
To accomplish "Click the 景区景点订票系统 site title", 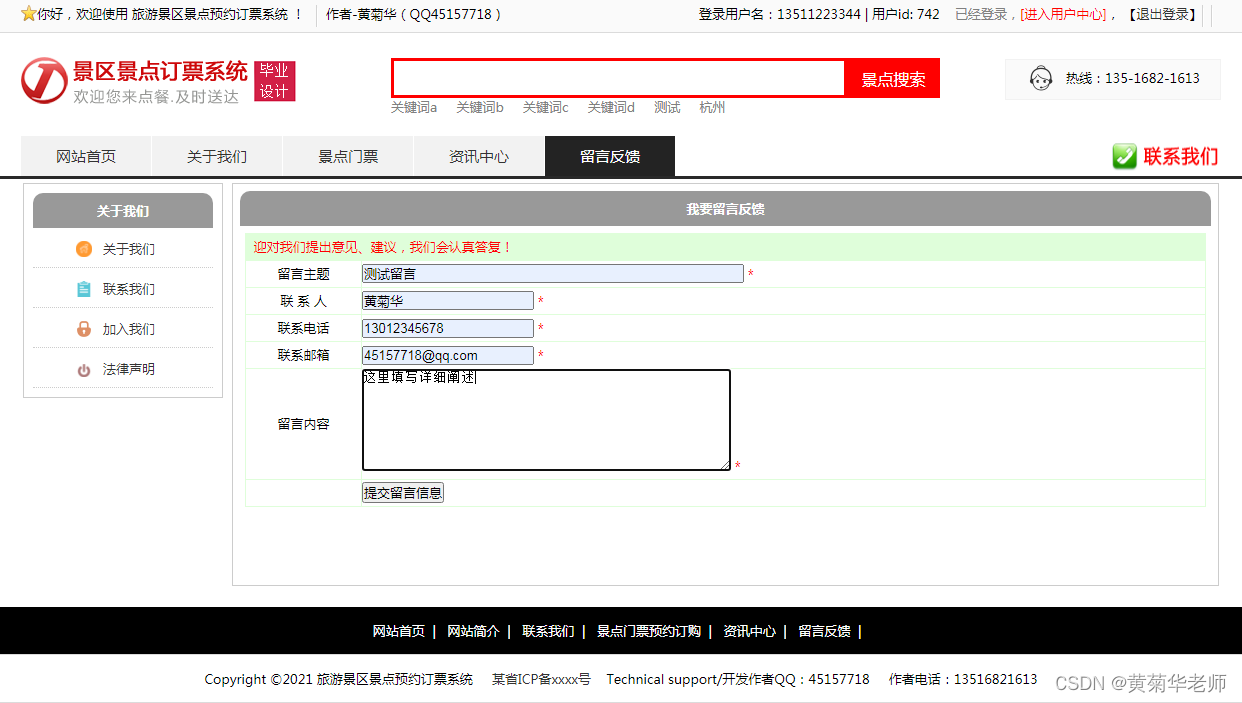I will 160,71.
